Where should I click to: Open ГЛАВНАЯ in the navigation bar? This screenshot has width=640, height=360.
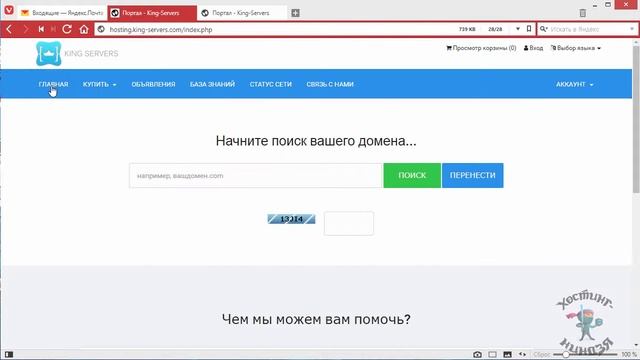click(53, 84)
